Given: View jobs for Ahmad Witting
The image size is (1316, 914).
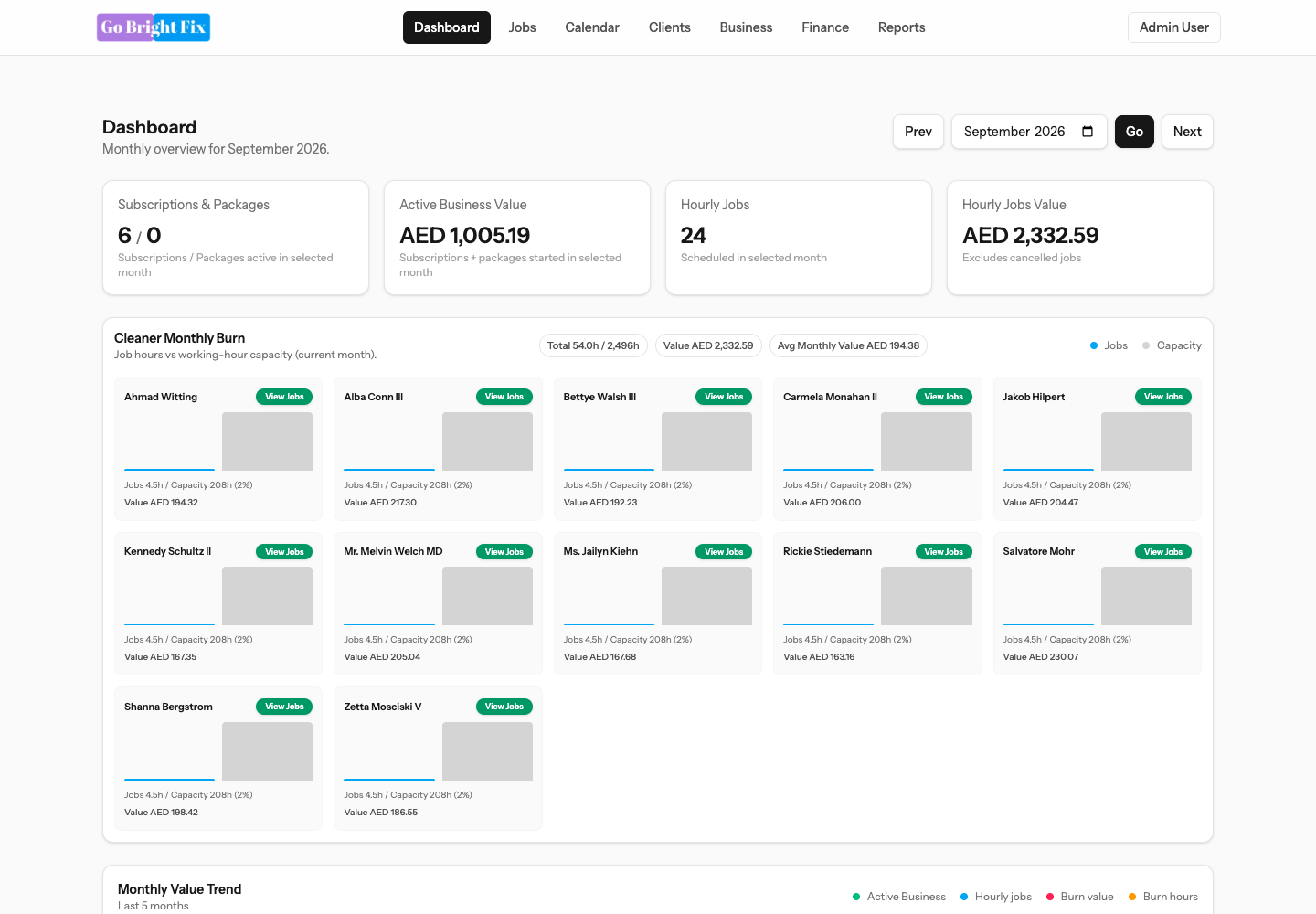Looking at the screenshot, I should tap(284, 397).
